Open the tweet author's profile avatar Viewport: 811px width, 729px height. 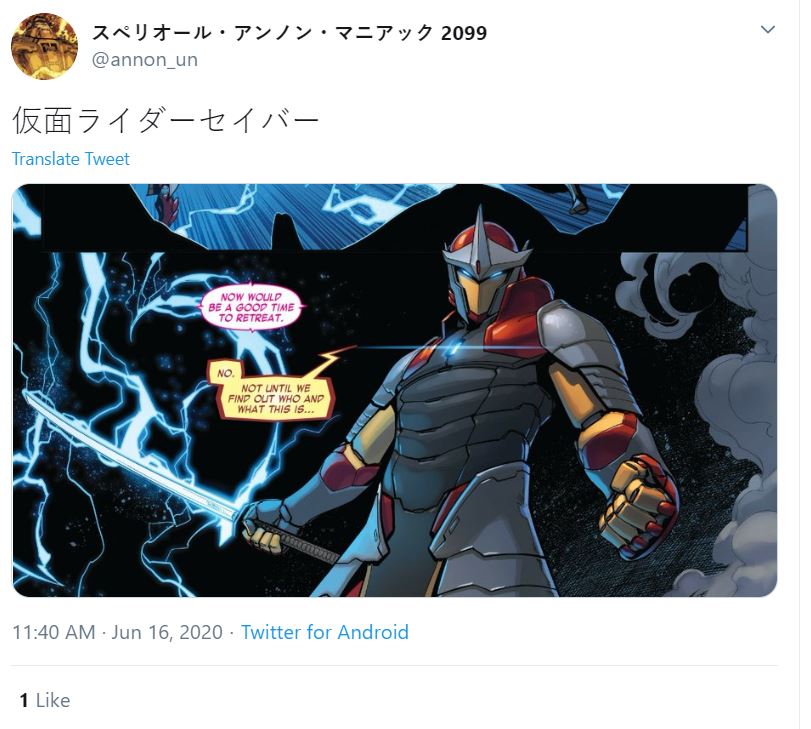point(44,47)
